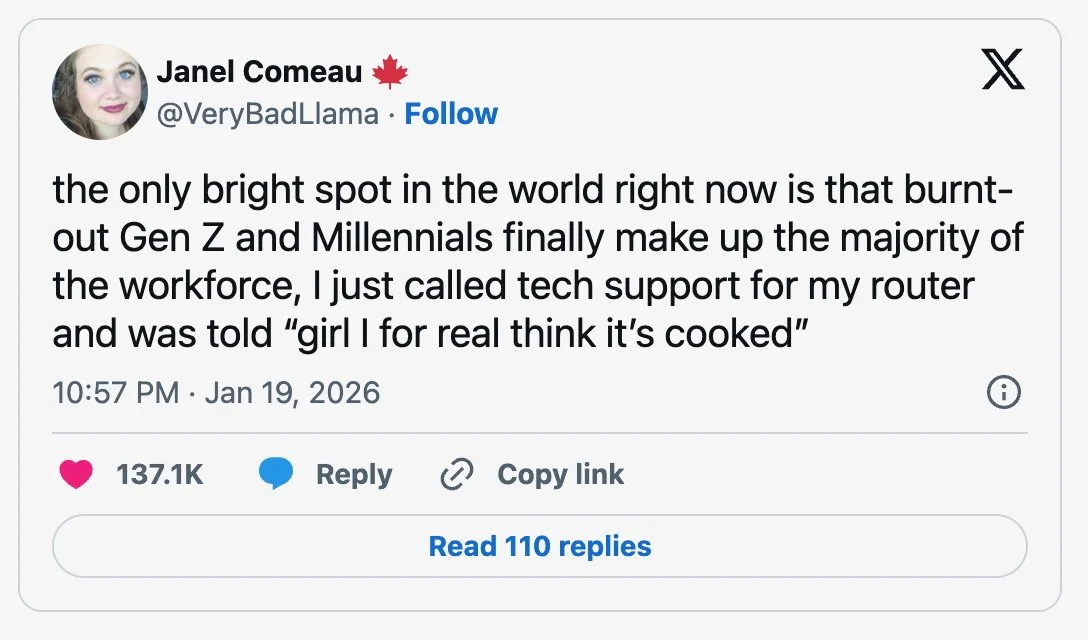This screenshot has width=1088, height=640.
Task: Open the Twitter info circle icon
Action: [1003, 394]
